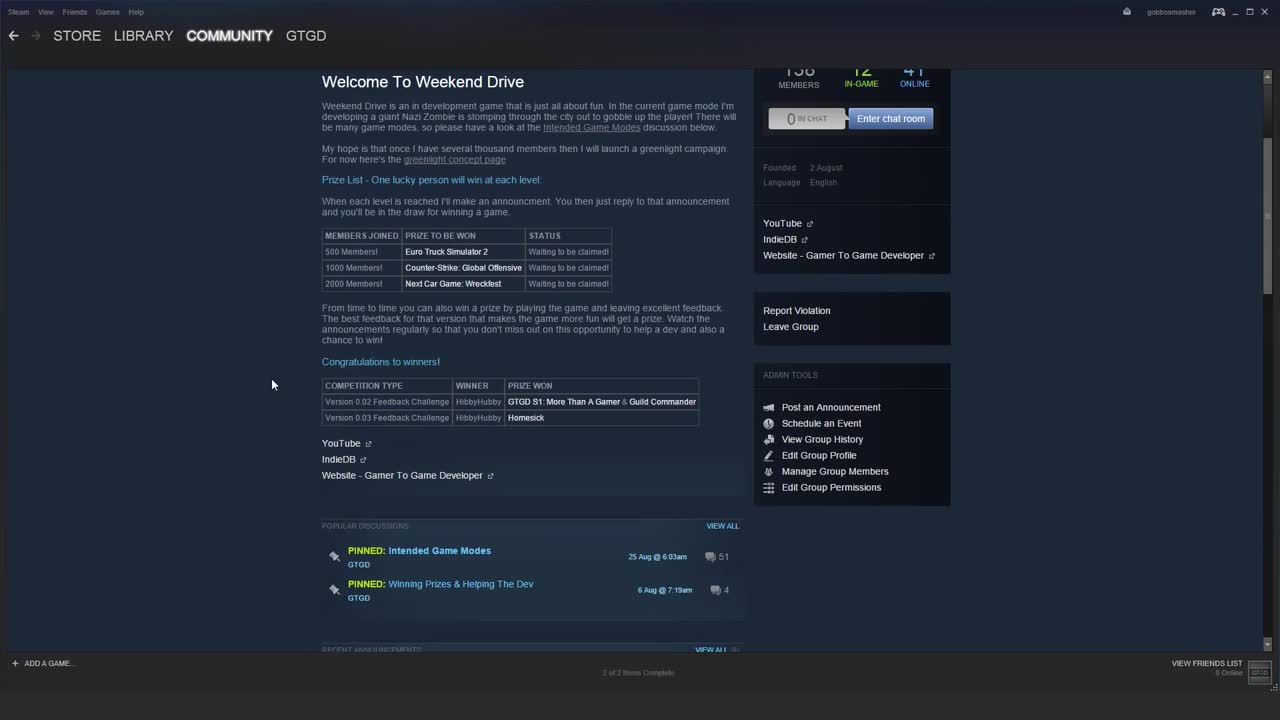Image resolution: width=1280 pixels, height=720 pixels.
Task: Select the Manage Group Members icon
Action: [x=768, y=471]
